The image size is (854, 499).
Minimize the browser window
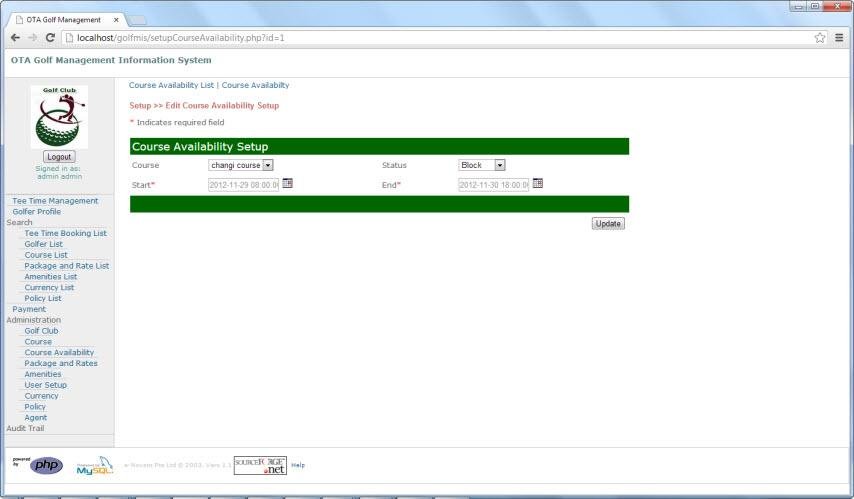pyautogui.click(x=800, y=6)
